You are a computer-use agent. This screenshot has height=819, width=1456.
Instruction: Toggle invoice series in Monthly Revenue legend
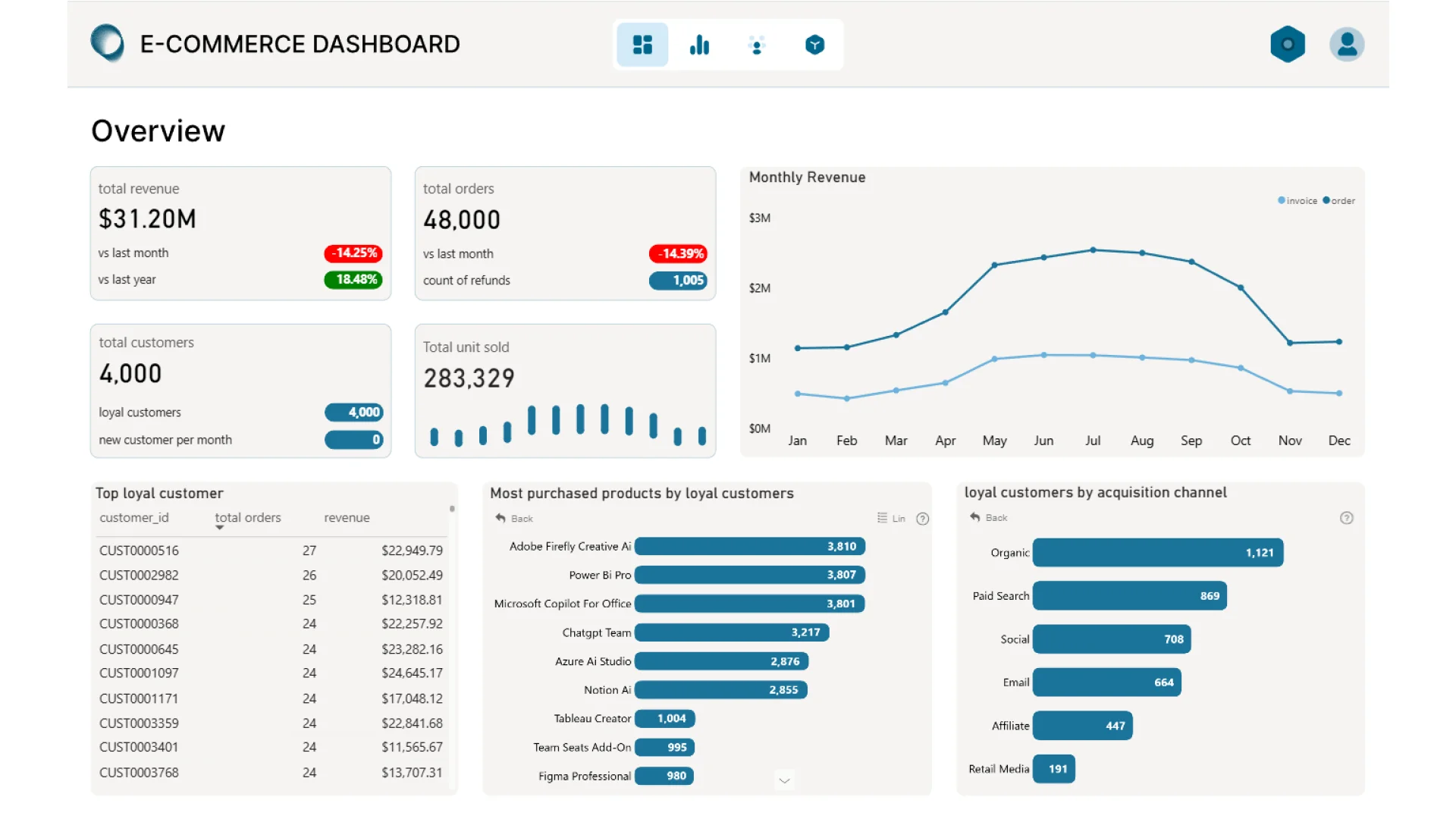1297,201
